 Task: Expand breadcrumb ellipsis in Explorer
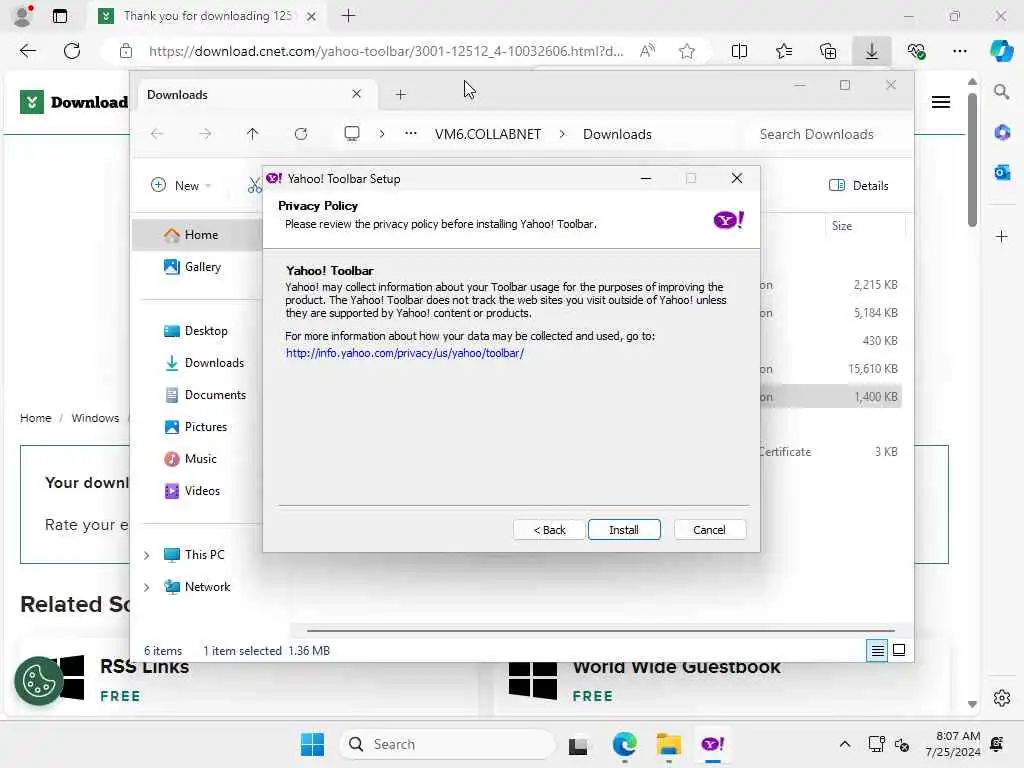[410, 134]
